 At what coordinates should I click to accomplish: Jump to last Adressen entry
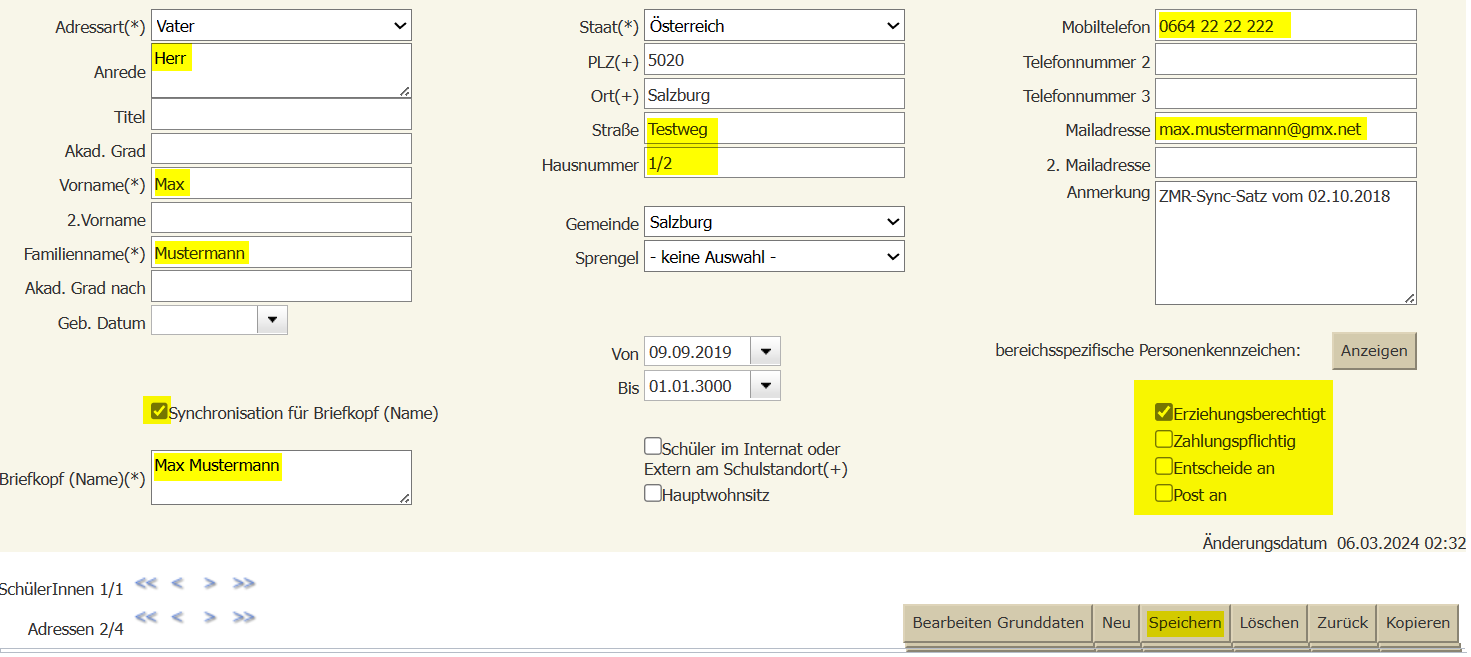point(243,617)
